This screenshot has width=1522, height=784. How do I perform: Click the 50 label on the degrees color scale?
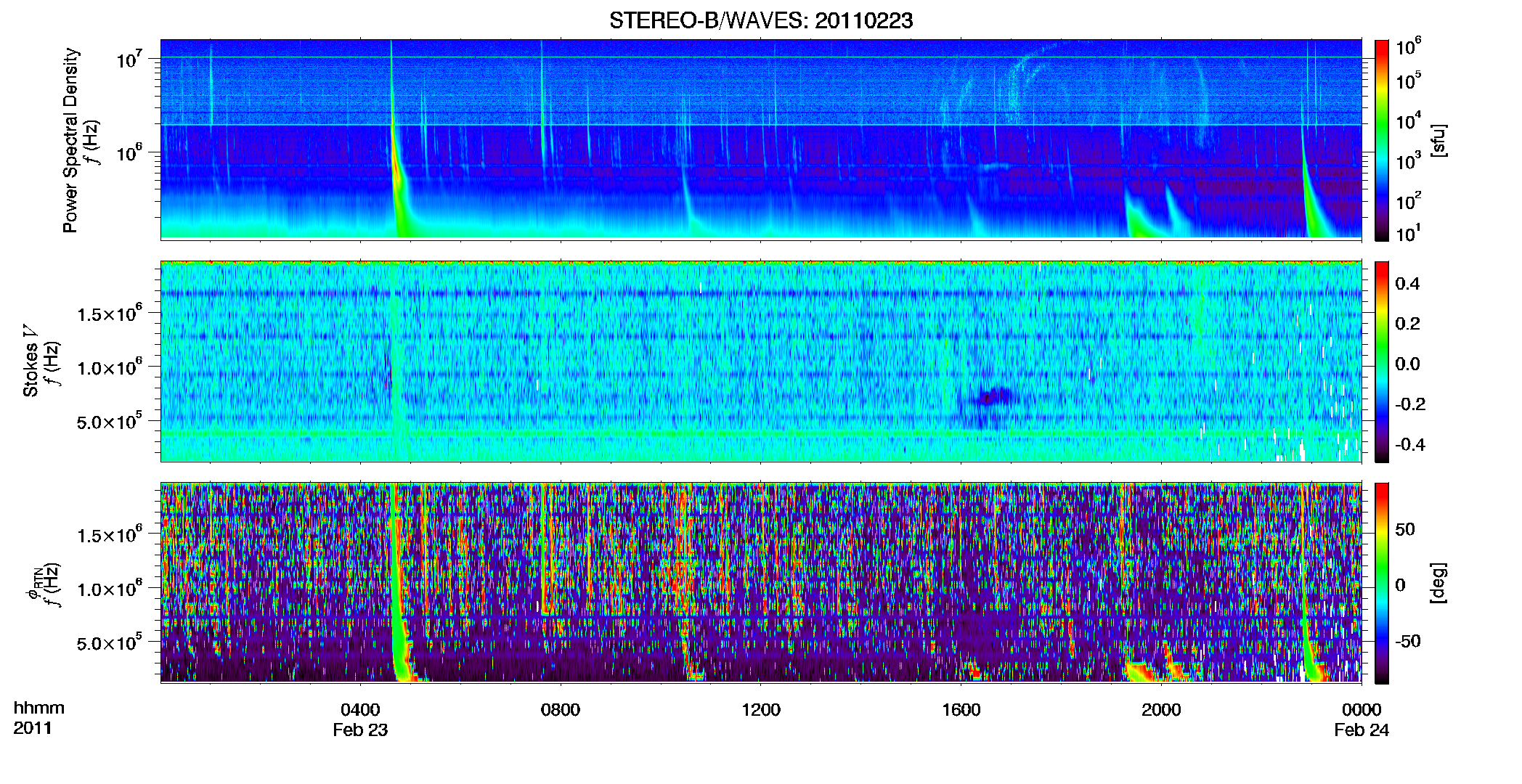click(1405, 529)
